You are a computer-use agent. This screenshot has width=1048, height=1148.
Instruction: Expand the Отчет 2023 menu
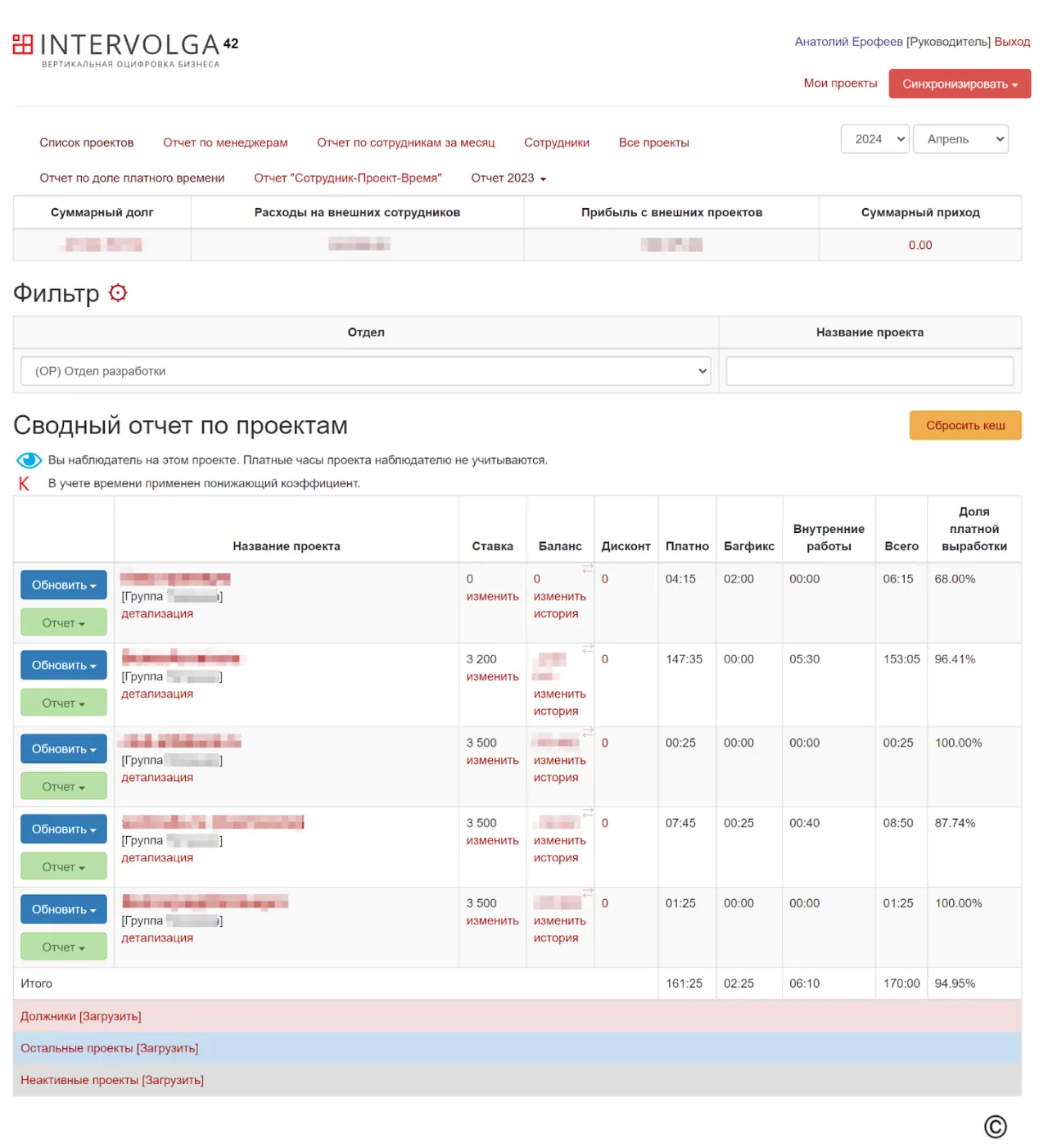508,179
